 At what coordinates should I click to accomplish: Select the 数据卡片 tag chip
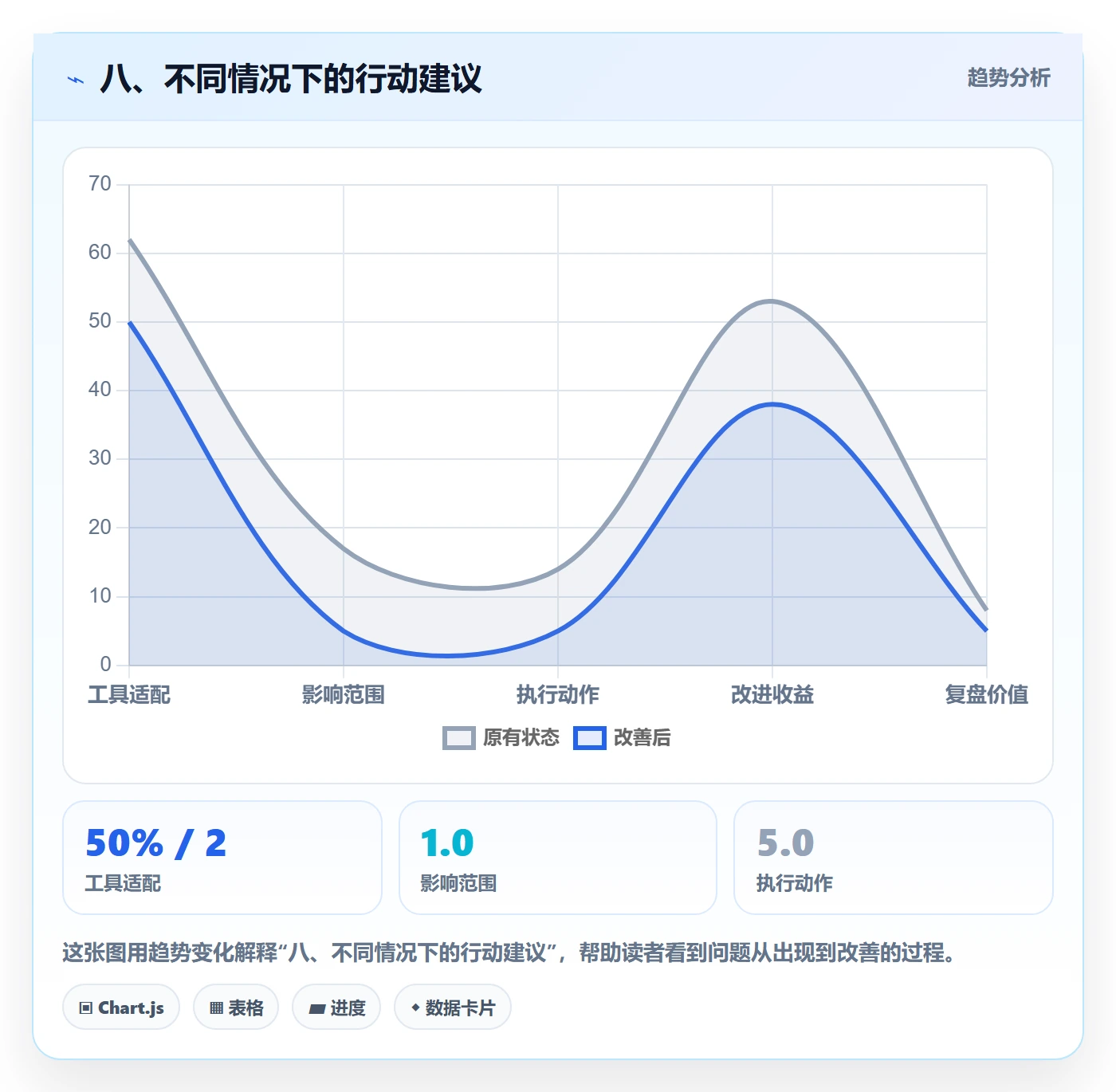point(453,1008)
